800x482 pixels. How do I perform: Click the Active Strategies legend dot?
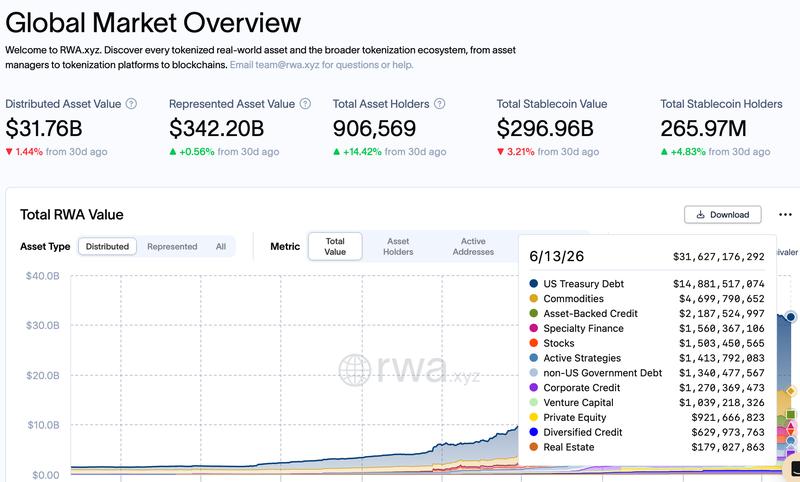[534, 358]
